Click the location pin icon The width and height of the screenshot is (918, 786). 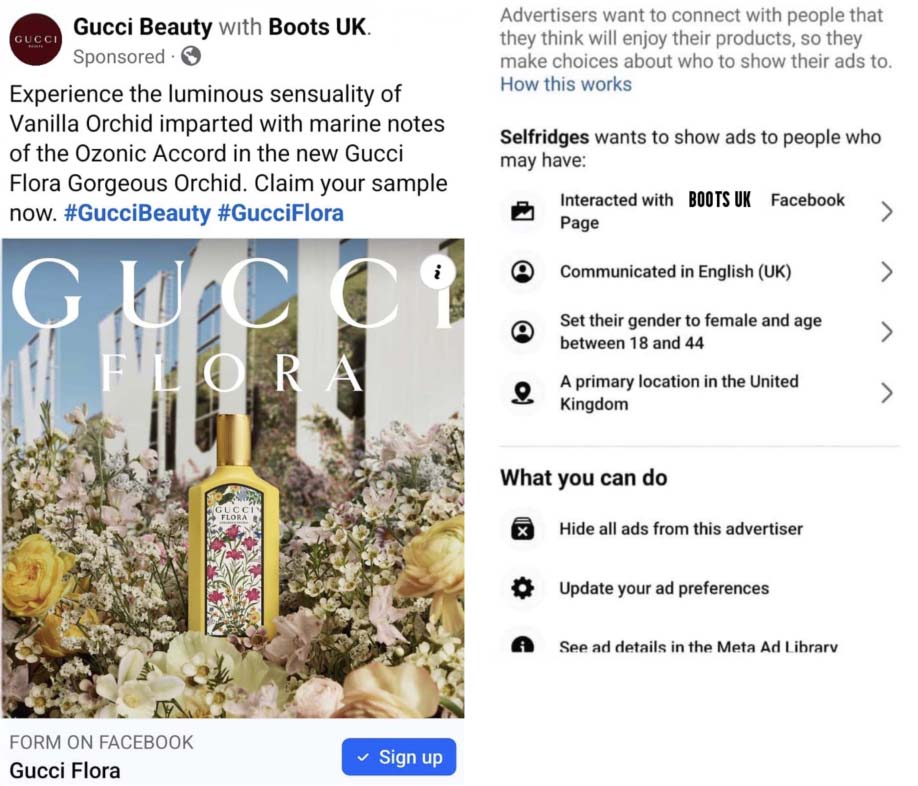(x=522, y=392)
